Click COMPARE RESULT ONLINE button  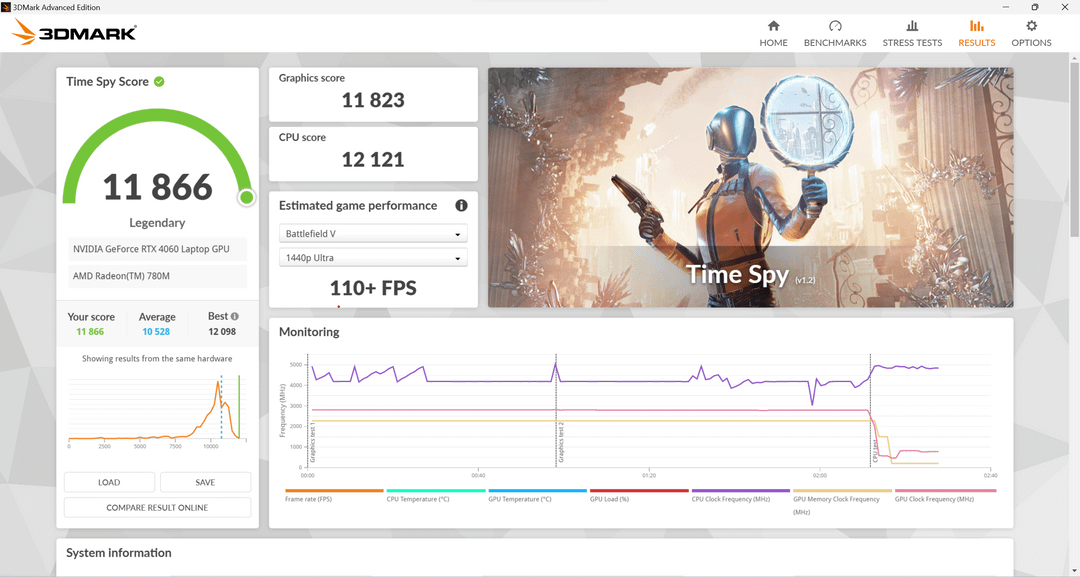(x=157, y=507)
